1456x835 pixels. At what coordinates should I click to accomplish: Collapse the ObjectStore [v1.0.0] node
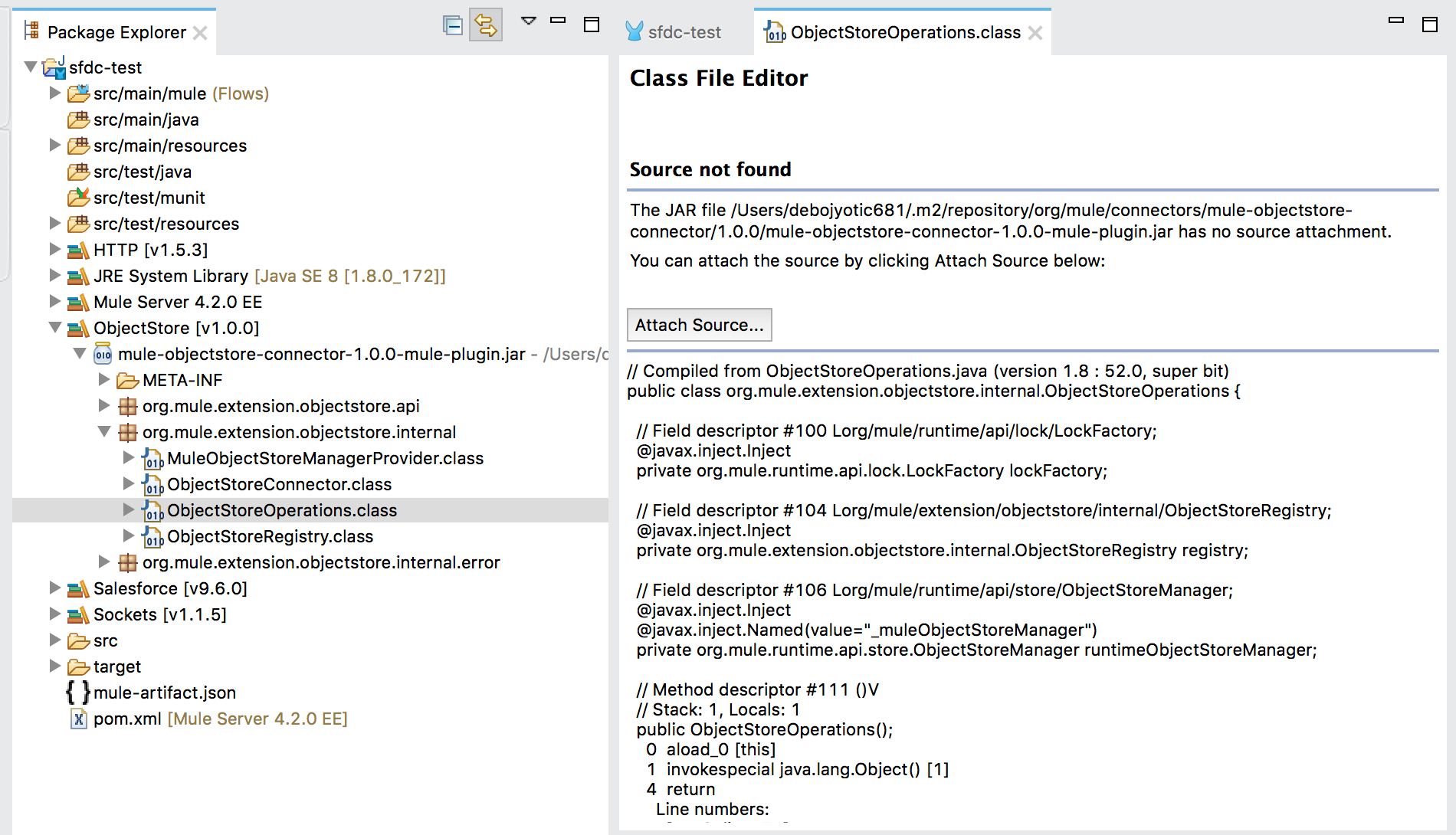[x=54, y=328]
